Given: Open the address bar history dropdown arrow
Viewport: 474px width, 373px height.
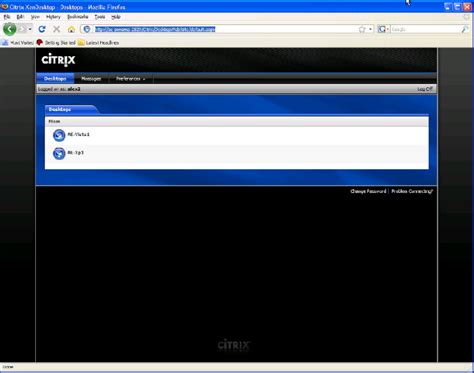Looking at the screenshot, I should (x=370, y=30).
